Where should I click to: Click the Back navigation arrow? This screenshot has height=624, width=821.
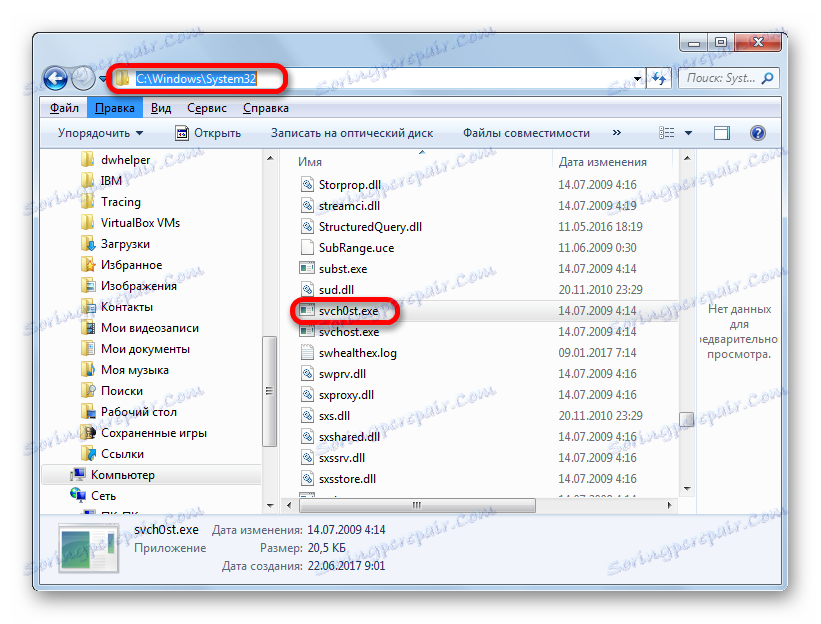click(x=56, y=79)
